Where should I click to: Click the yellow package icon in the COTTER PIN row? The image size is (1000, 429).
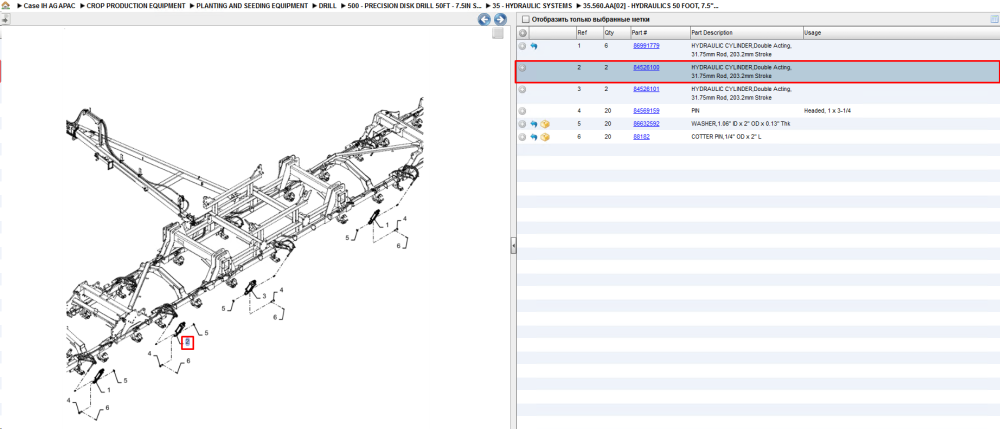click(x=545, y=137)
